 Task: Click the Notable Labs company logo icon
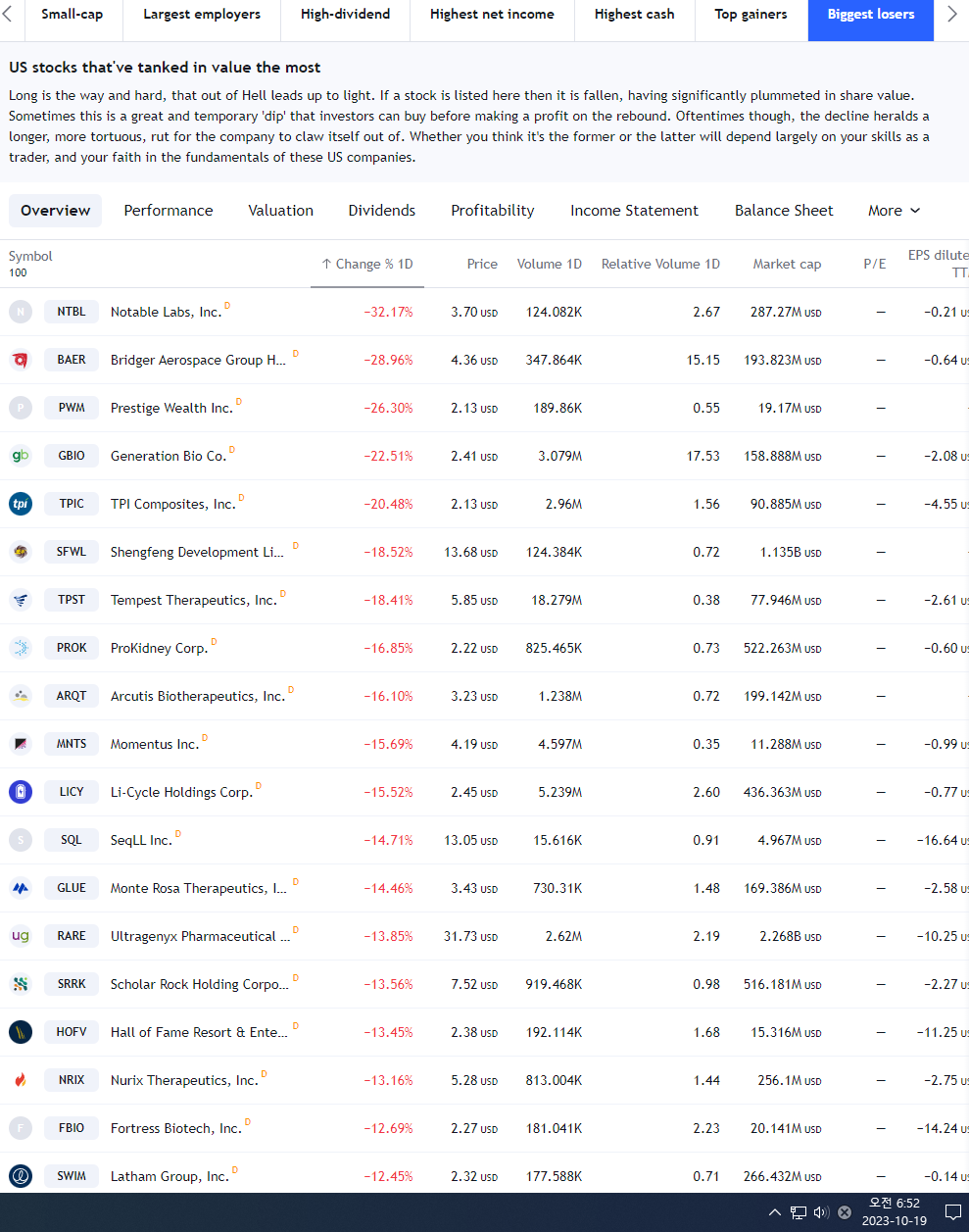point(21,312)
